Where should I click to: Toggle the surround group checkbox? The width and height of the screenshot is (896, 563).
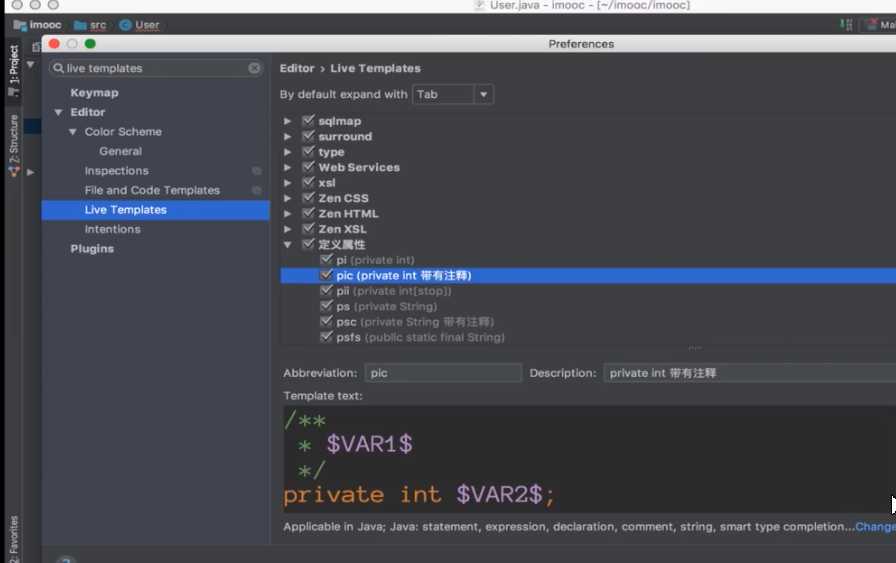click(309, 136)
